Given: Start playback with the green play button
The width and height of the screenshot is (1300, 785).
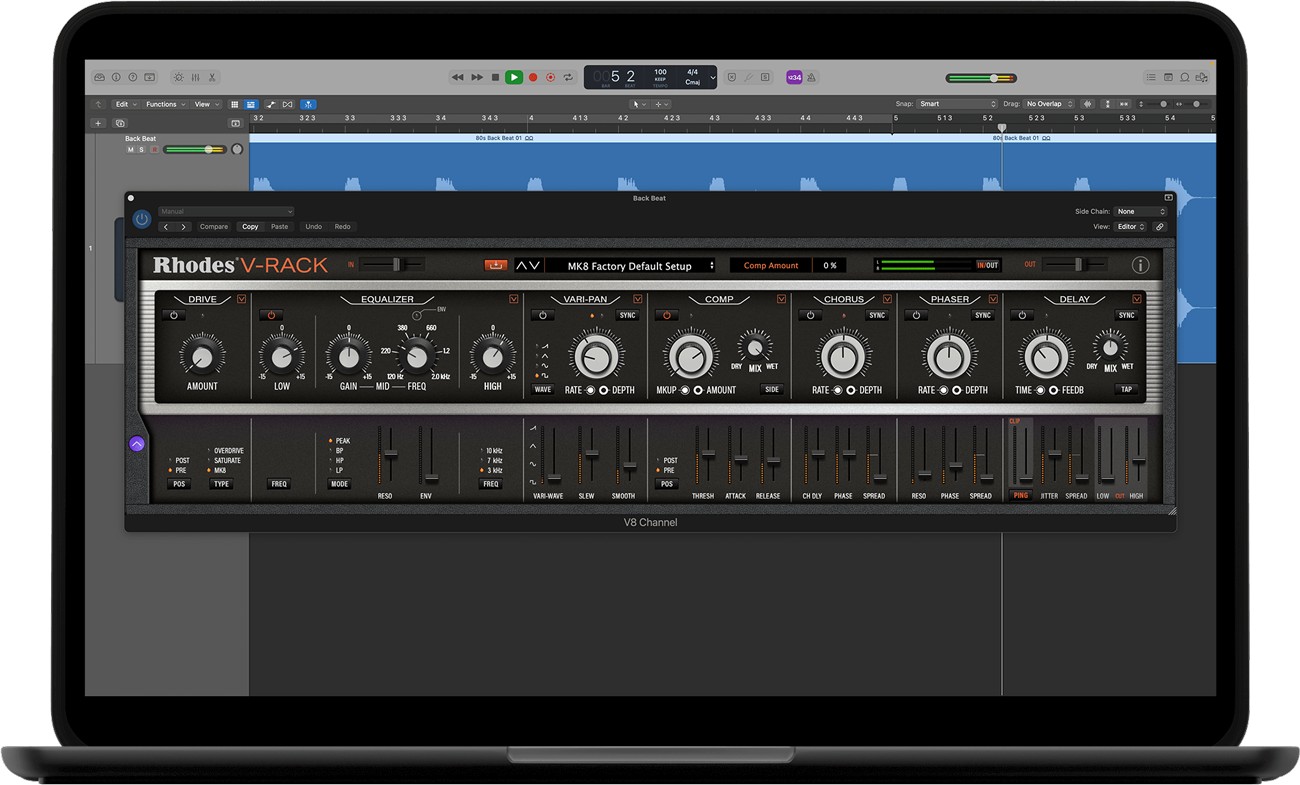Looking at the screenshot, I should pyautogui.click(x=513, y=76).
